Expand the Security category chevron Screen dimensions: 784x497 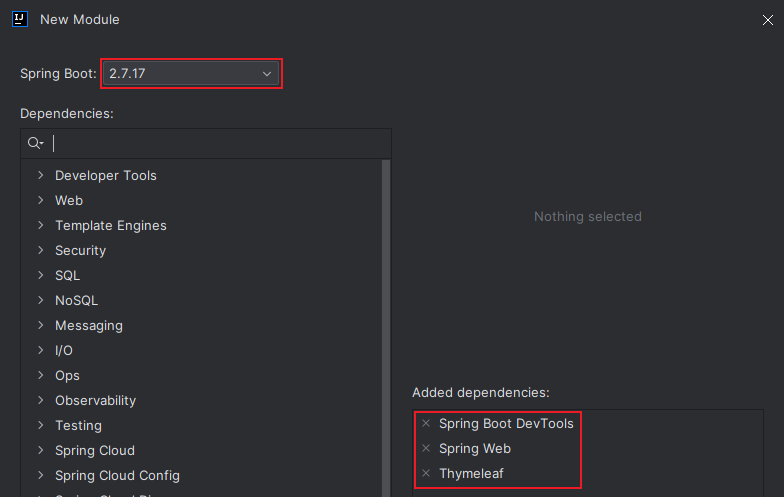tap(41, 250)
